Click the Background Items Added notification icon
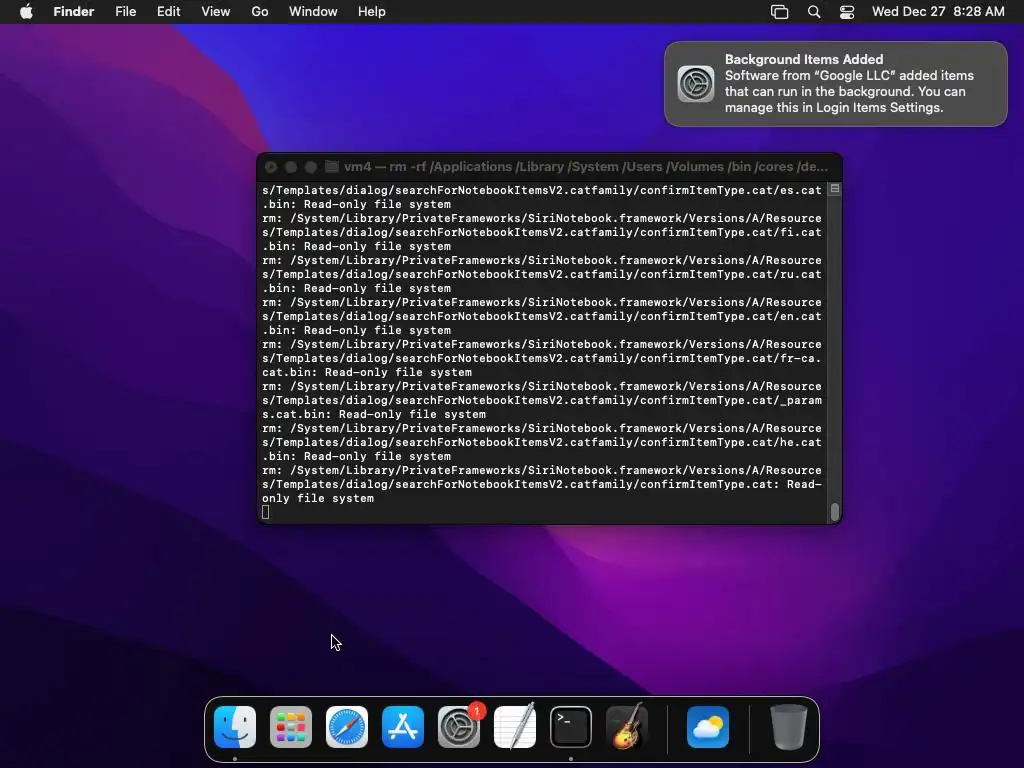Screen dimensions: 1024x768 click(x=696, y=84)
